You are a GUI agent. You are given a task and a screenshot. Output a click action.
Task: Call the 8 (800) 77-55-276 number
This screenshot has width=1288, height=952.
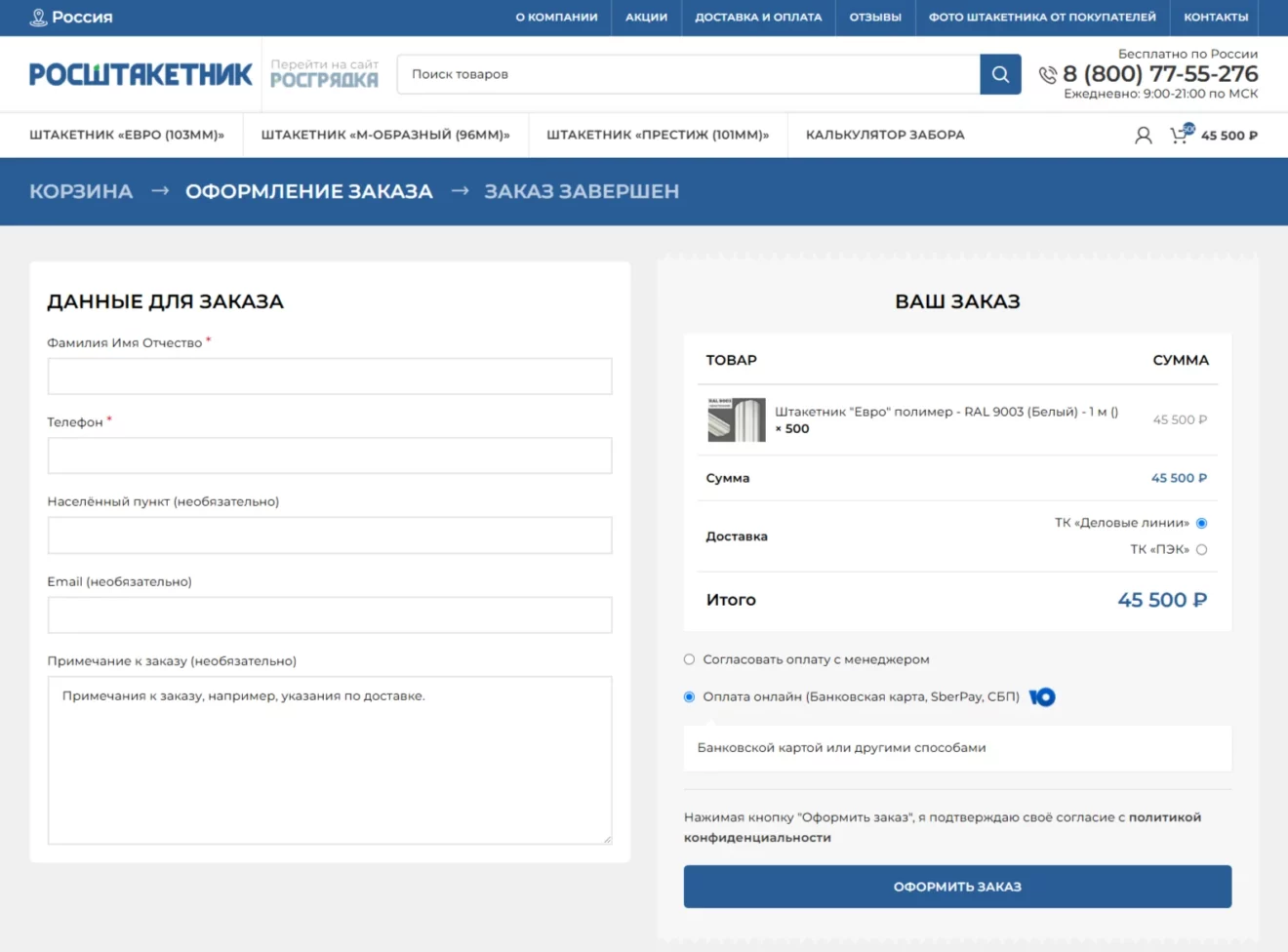click(x=1160, y=74)
